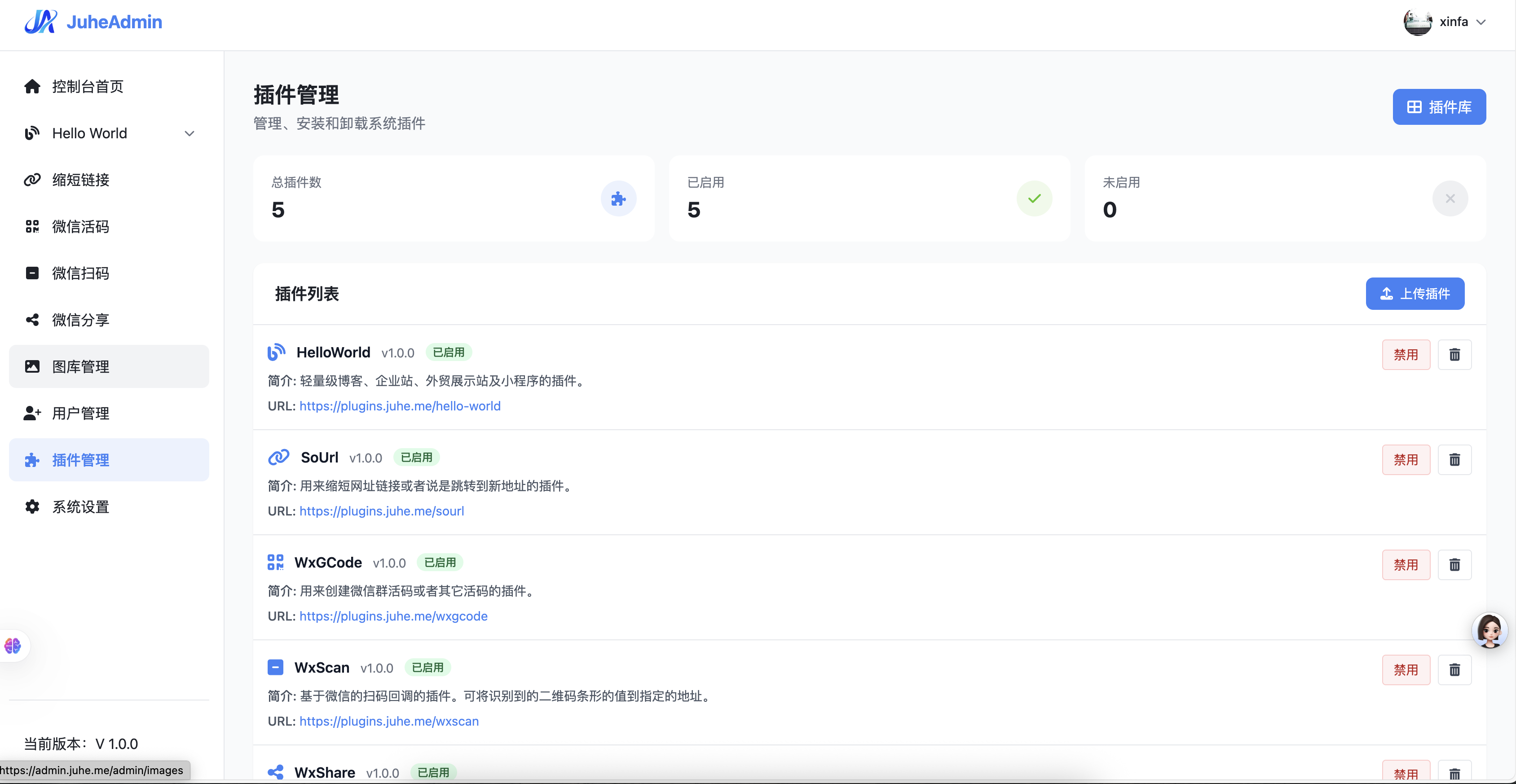Open the xinfa user avatar

(x=1417, y=22)
